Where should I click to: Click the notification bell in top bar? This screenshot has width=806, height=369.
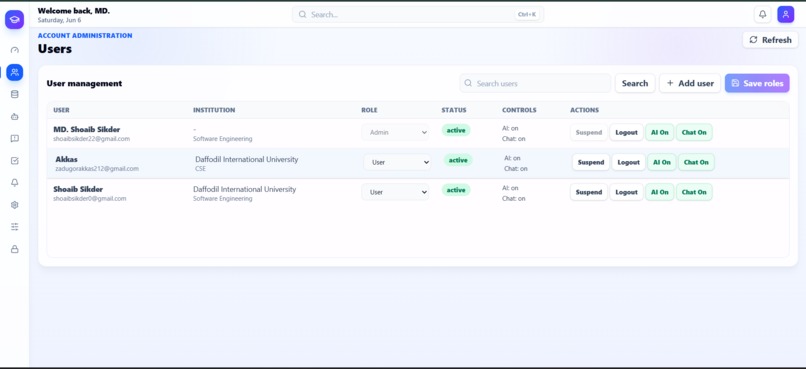tap(762, 14)
